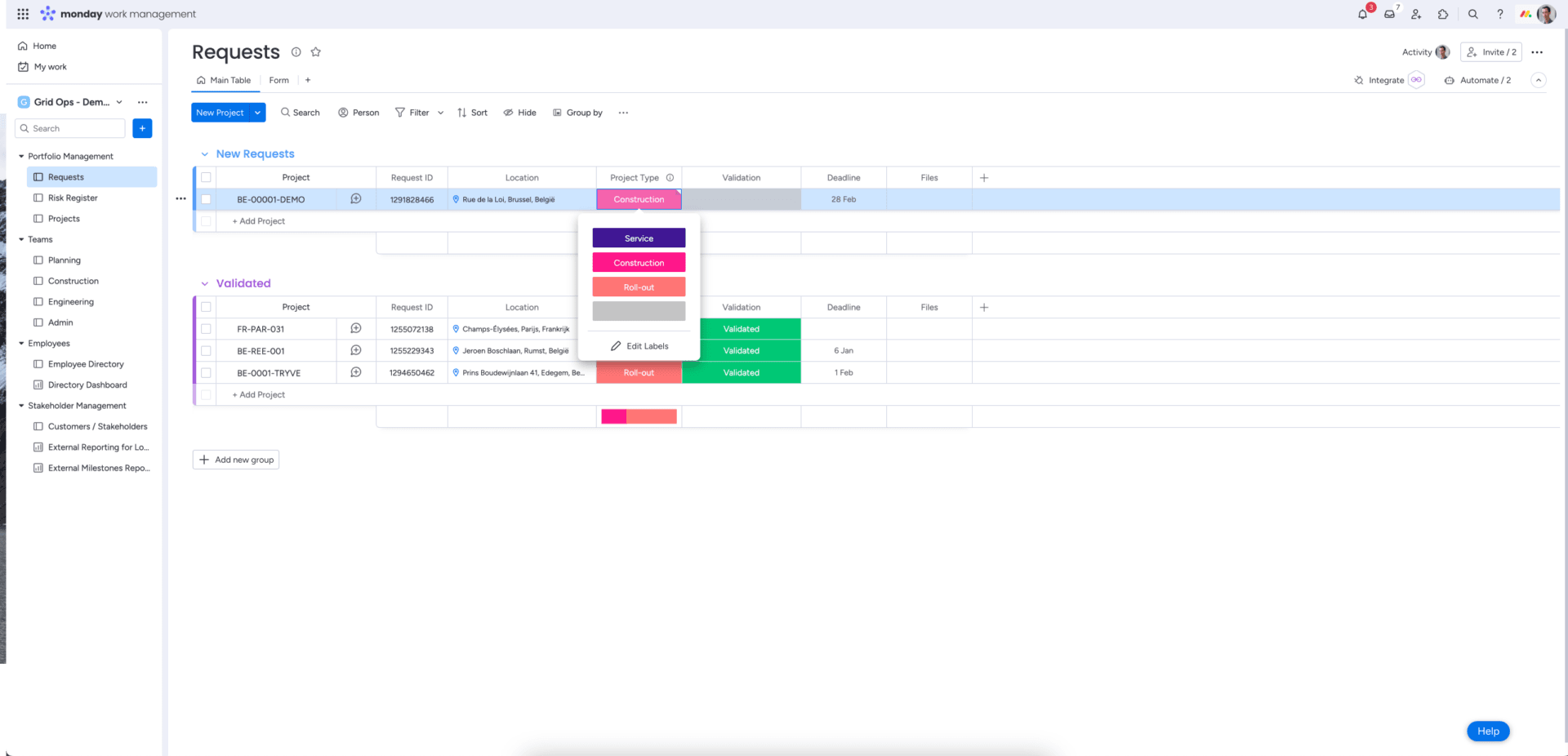
Task: Collapse the Validated group
Action: coord(205,283)
